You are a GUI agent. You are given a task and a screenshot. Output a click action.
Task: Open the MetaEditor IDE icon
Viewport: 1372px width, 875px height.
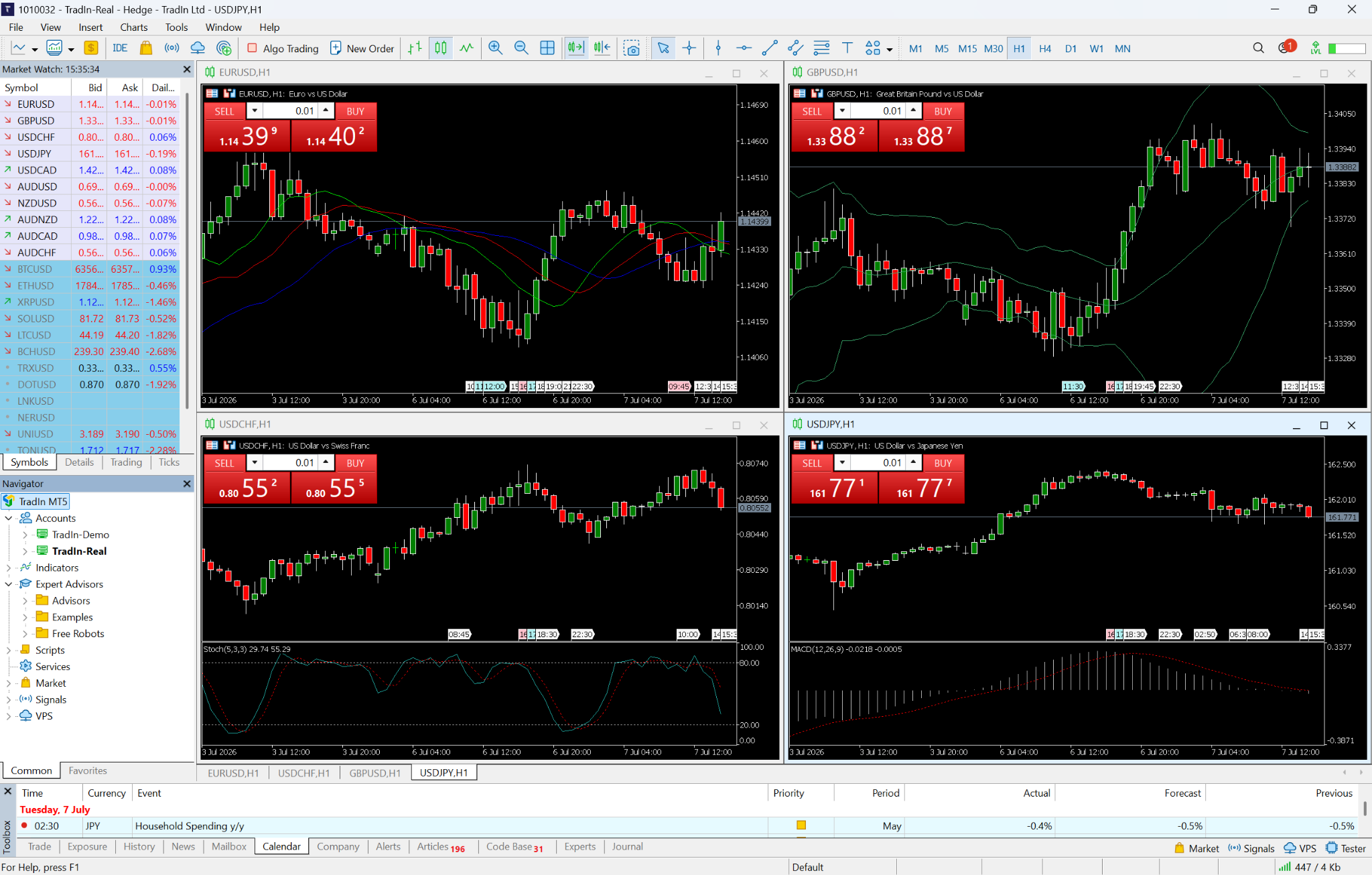coord(120,48)
